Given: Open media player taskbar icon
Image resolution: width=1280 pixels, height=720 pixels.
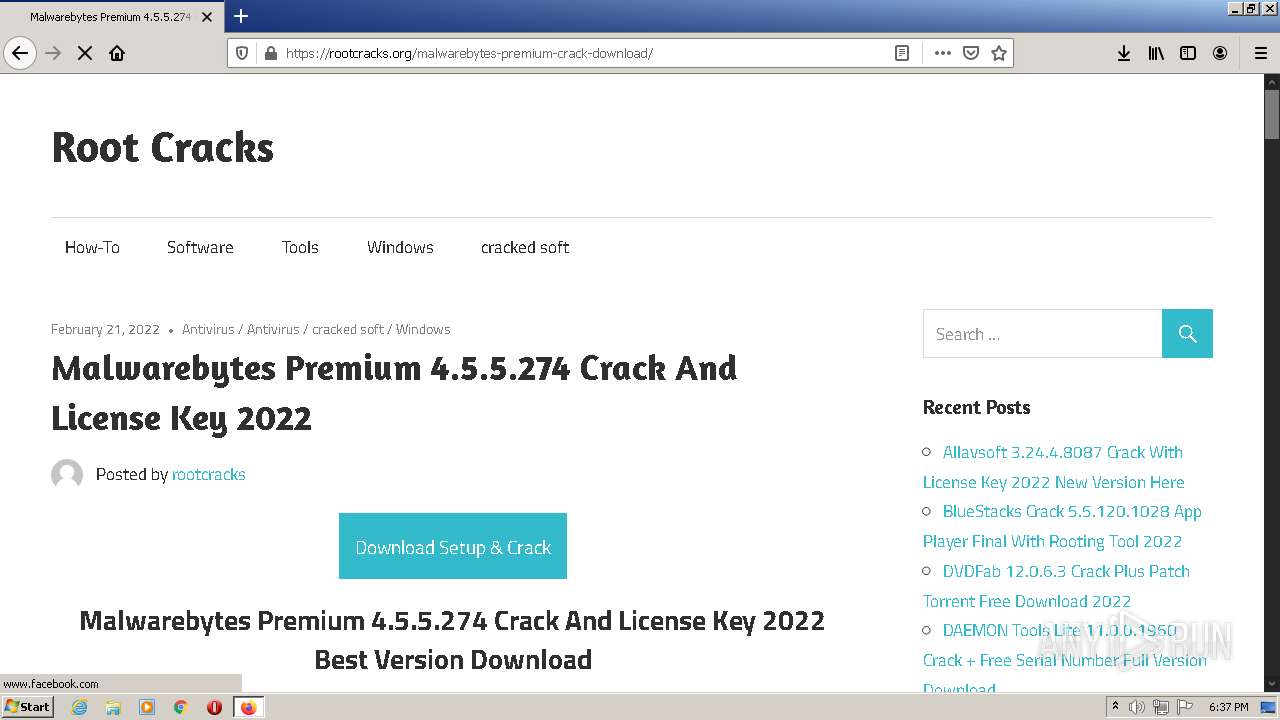Looking at the screenshot, I should 147,707.
